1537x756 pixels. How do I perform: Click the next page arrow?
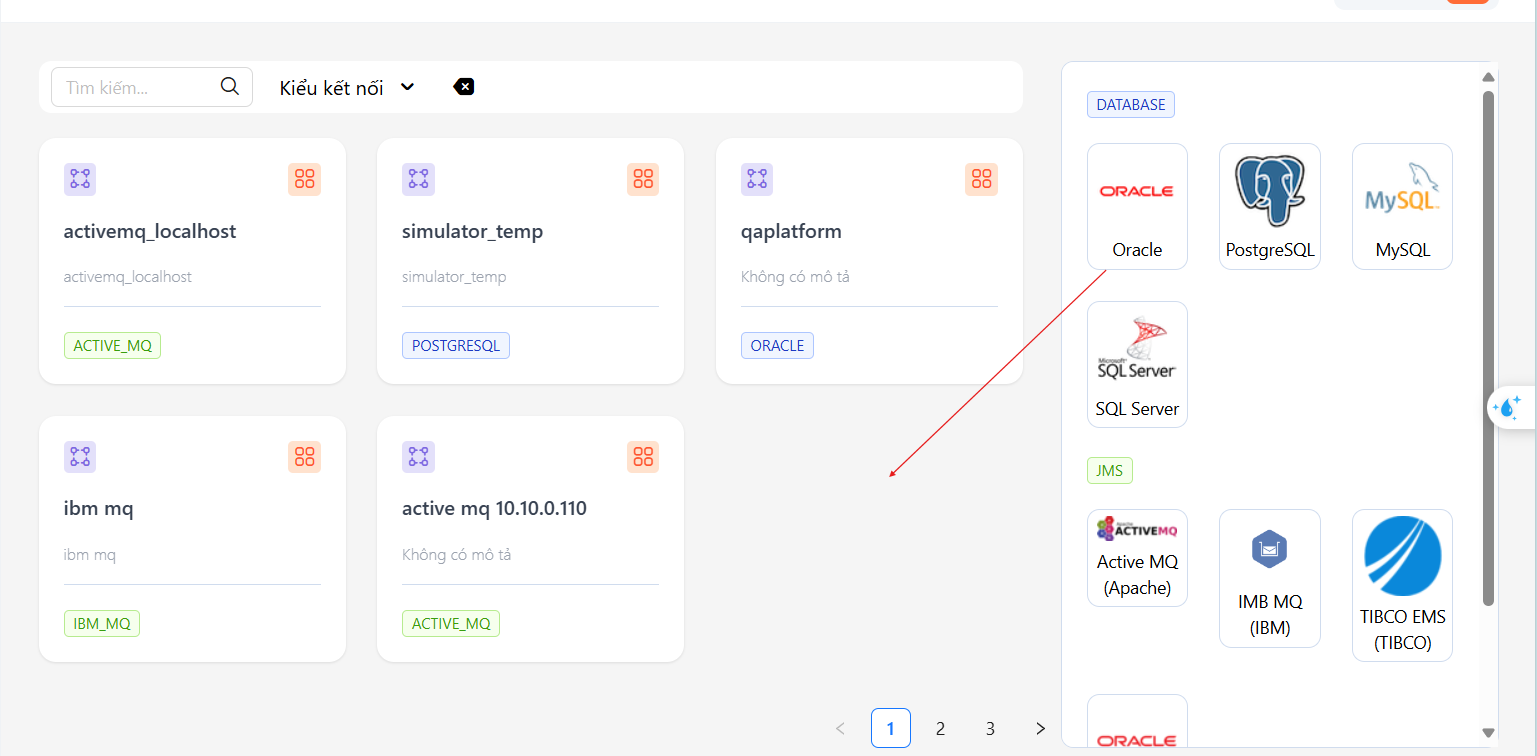pyautogui.click(x=1040, y=728)
